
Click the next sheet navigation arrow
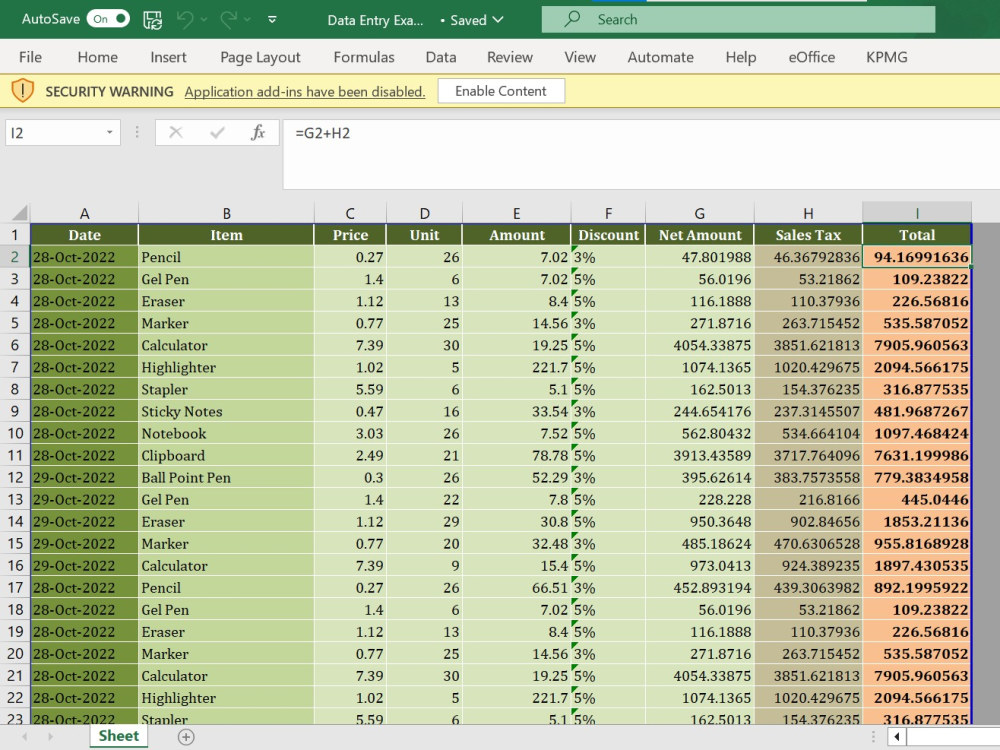(x=50, y=737)
